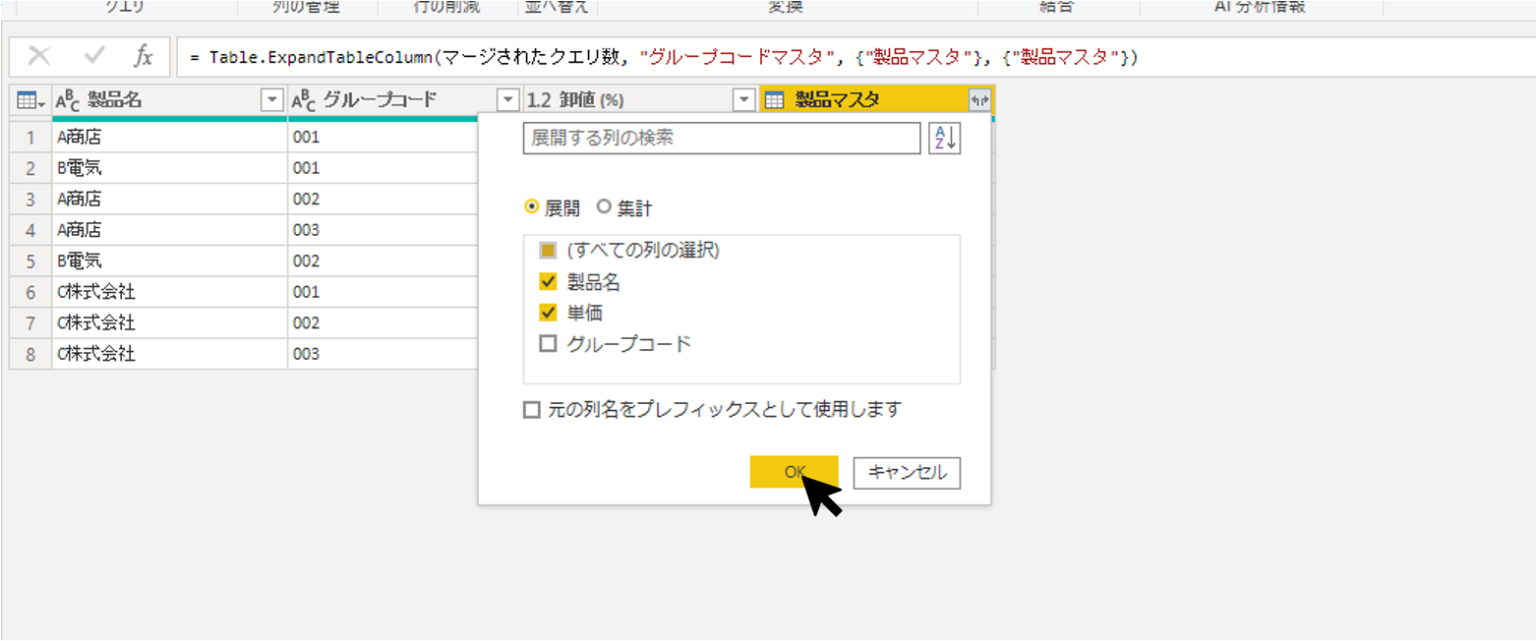Open the table menu icon in header corner
Screen dimensions: 1536x641
pyautogui.click(x=29, y=100)
